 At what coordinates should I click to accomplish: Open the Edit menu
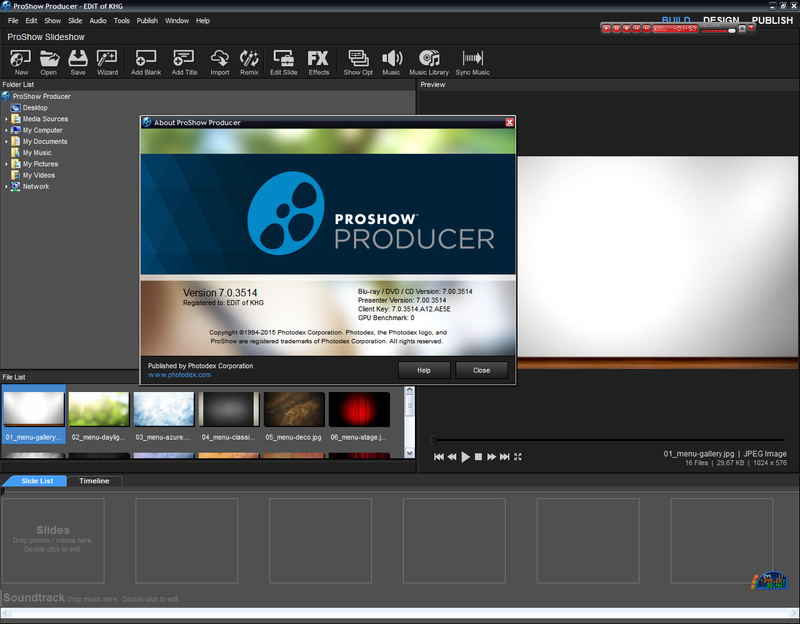click(31, 21)
